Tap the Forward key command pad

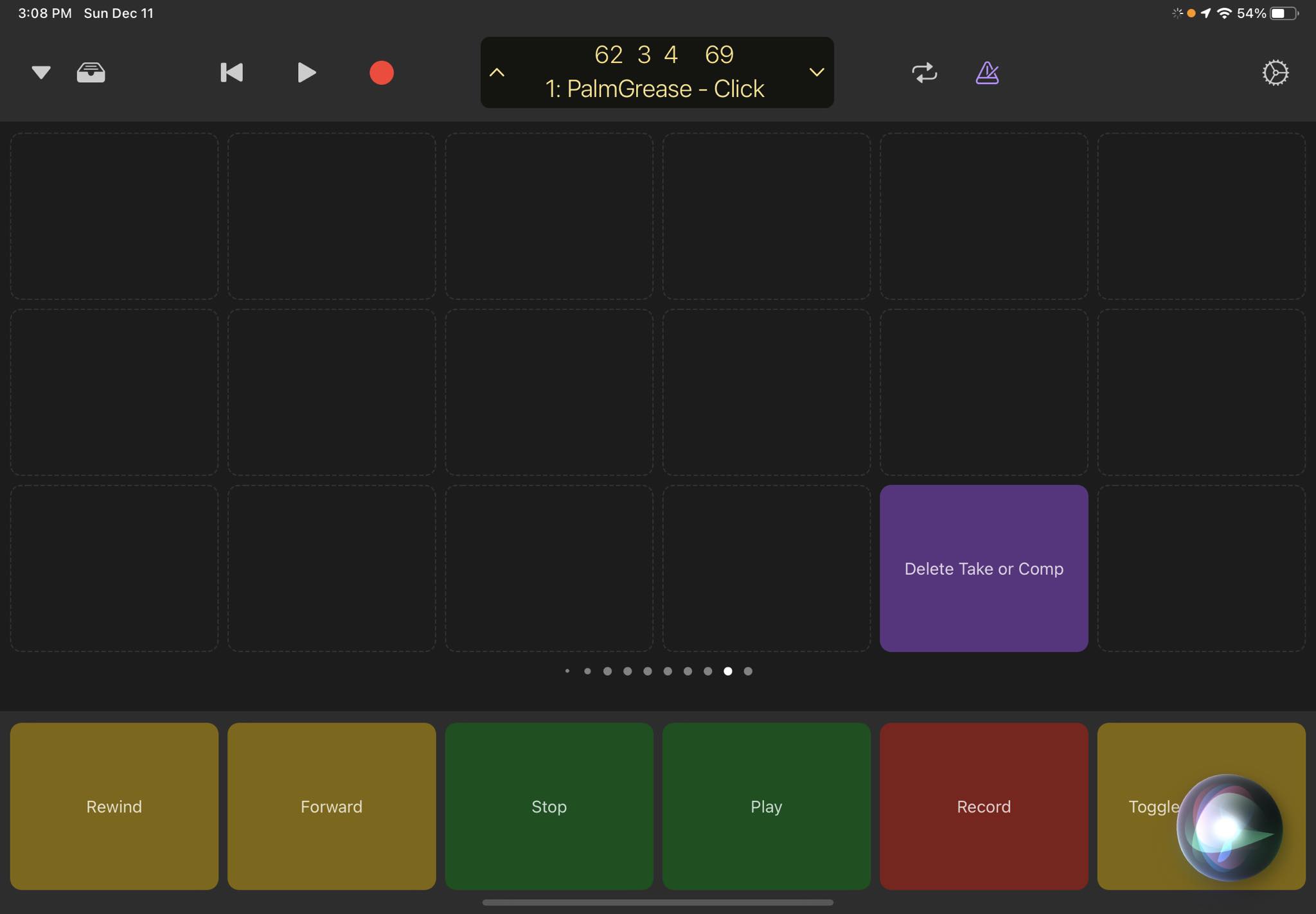click(x=332, y=806)
